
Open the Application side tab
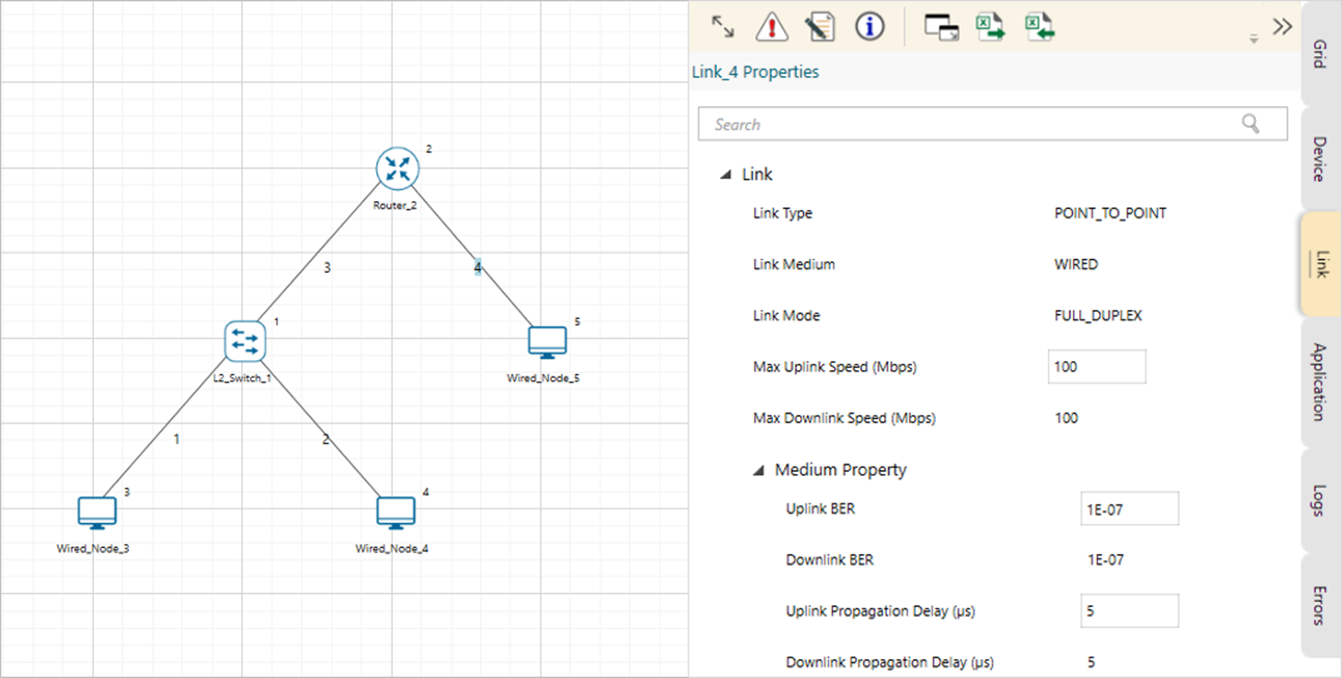(x=1320, y=381)
